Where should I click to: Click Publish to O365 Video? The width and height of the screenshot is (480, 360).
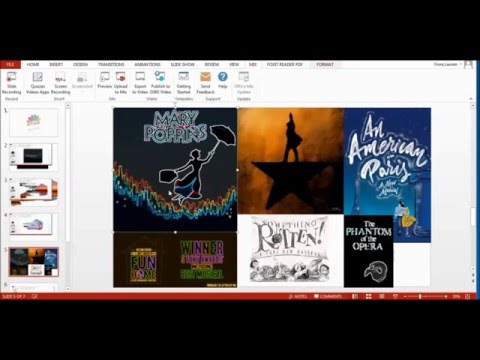(160, 83)
